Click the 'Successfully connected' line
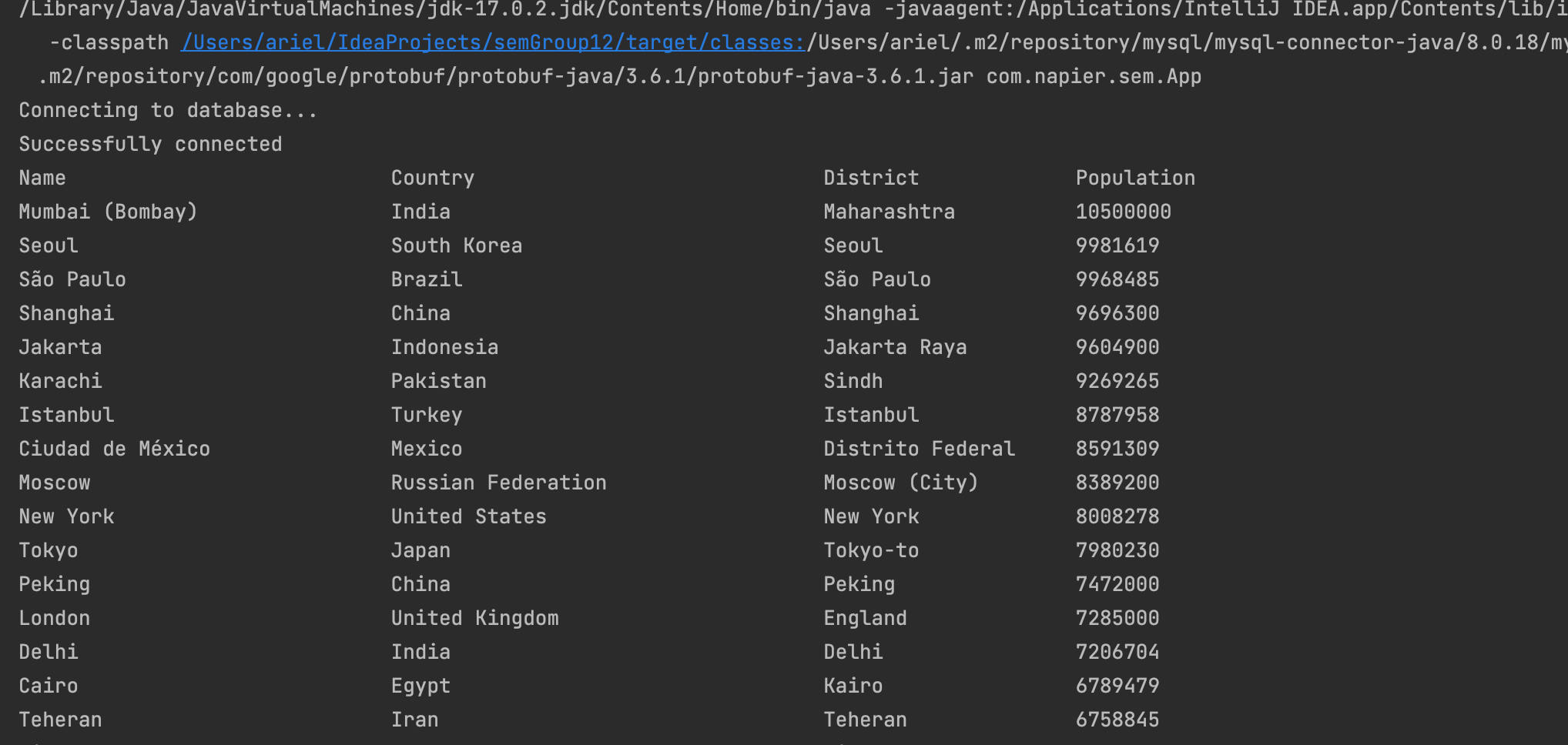Viewport: 1568px width, 745px height. pyautogui.click(x=150, y=144)
